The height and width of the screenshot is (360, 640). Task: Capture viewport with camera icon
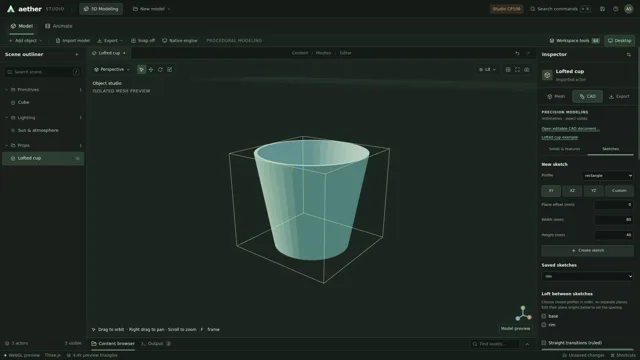pyautogui.click(x=527, y=70)
